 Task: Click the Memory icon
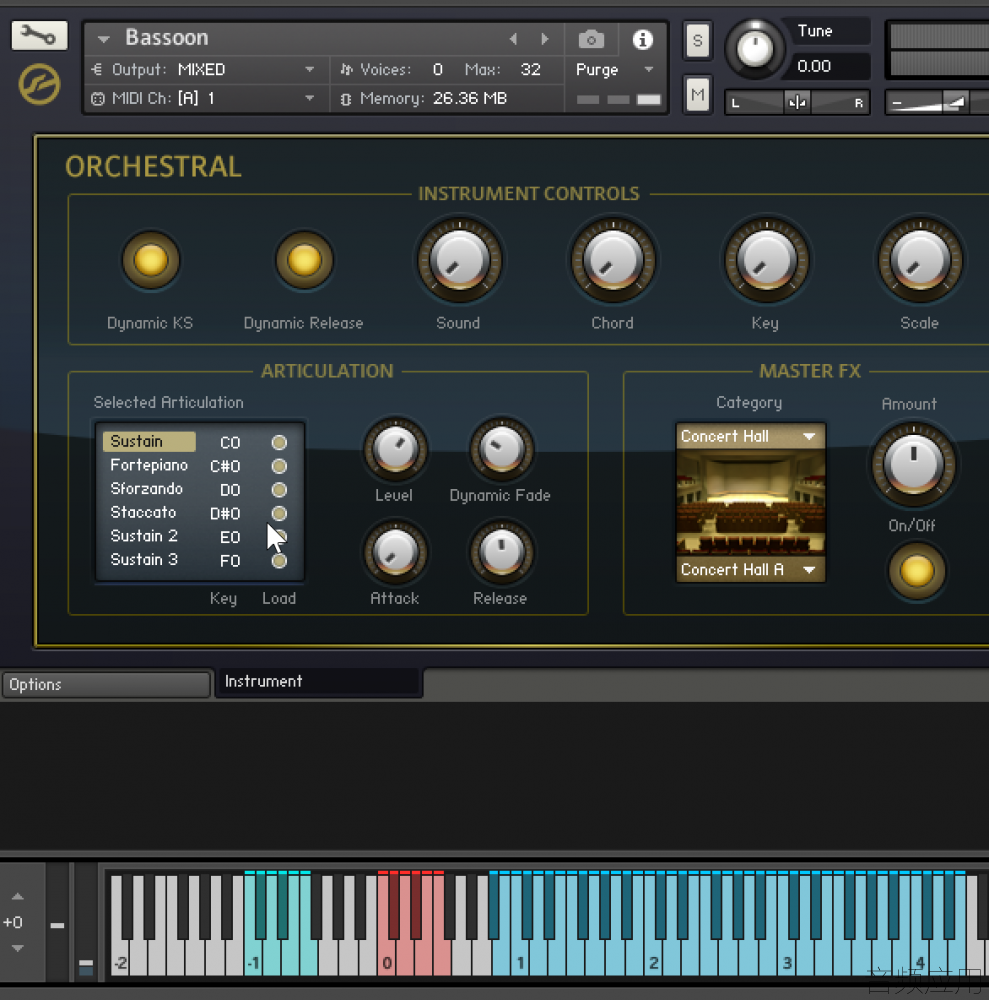346,99
